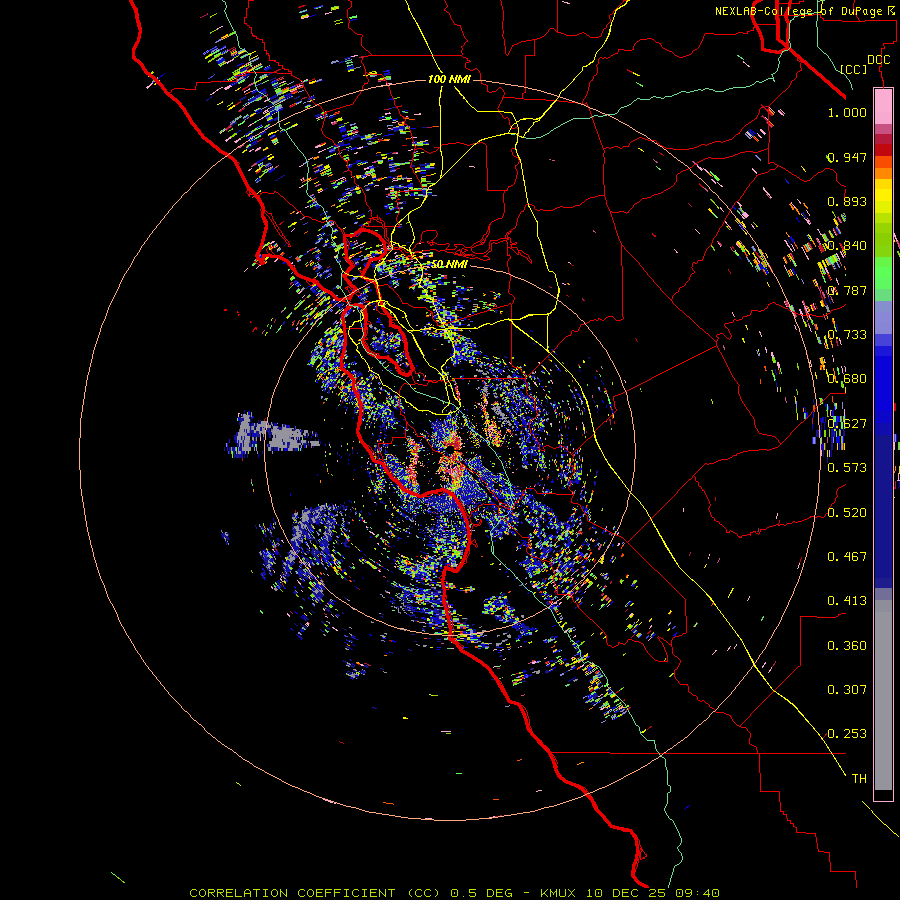Click the 100 NMI range ring label
The image size is (900, 900).
[449, 79]
